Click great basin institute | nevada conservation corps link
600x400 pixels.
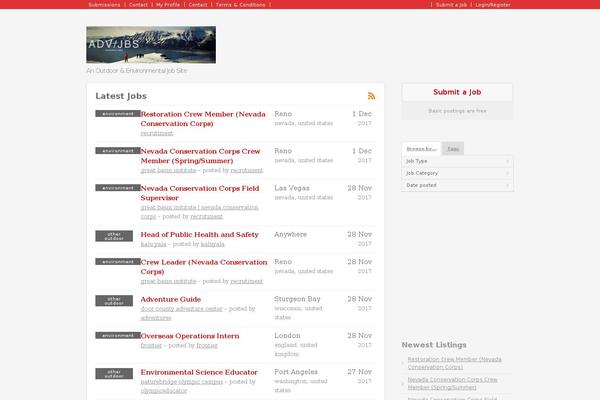click(199, 212)
